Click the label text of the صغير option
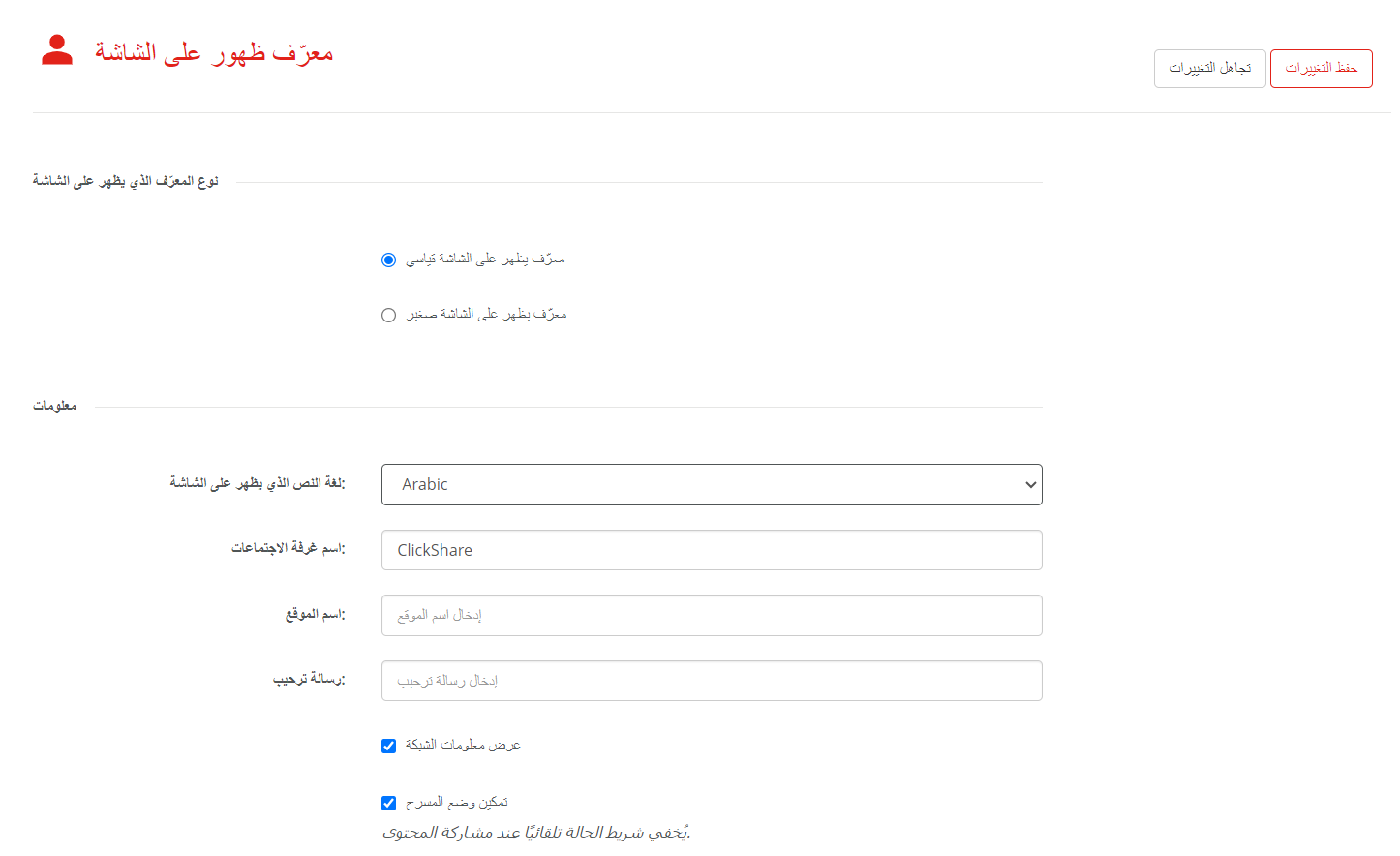The width and height of the screenshot is (1400, 856). point(486,314)
